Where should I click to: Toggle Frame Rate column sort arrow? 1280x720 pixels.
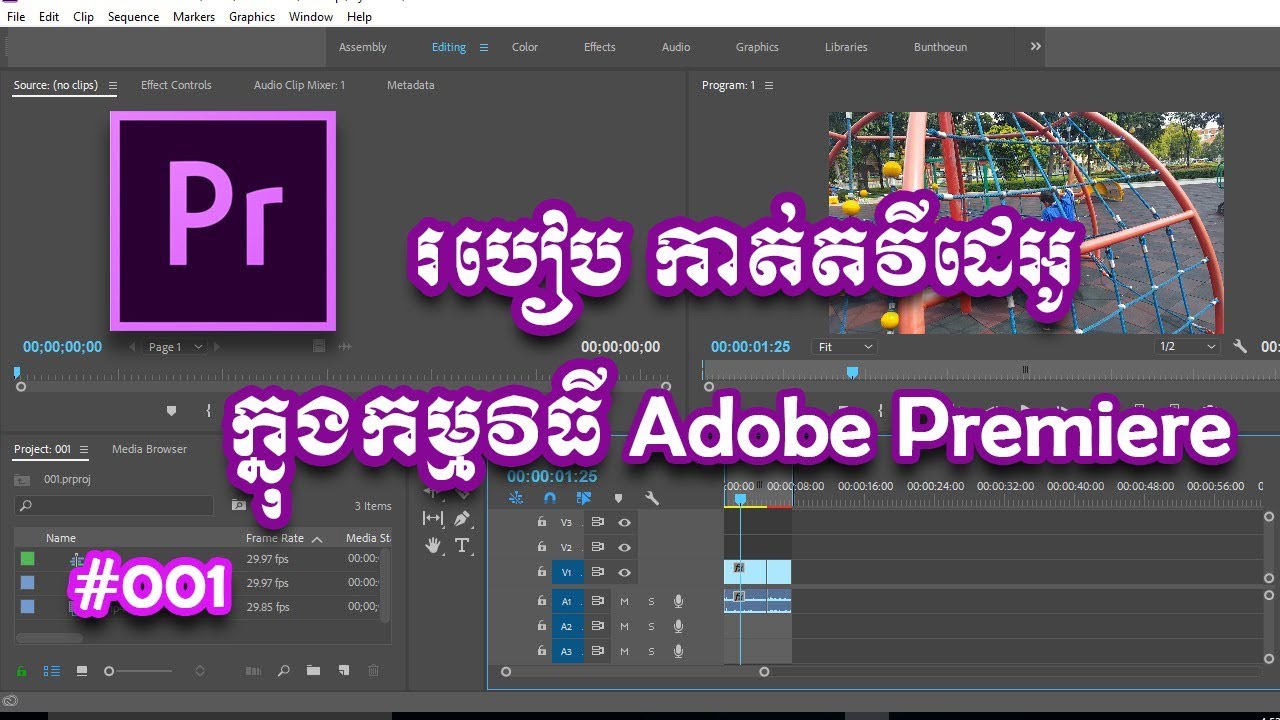[317, 539]
